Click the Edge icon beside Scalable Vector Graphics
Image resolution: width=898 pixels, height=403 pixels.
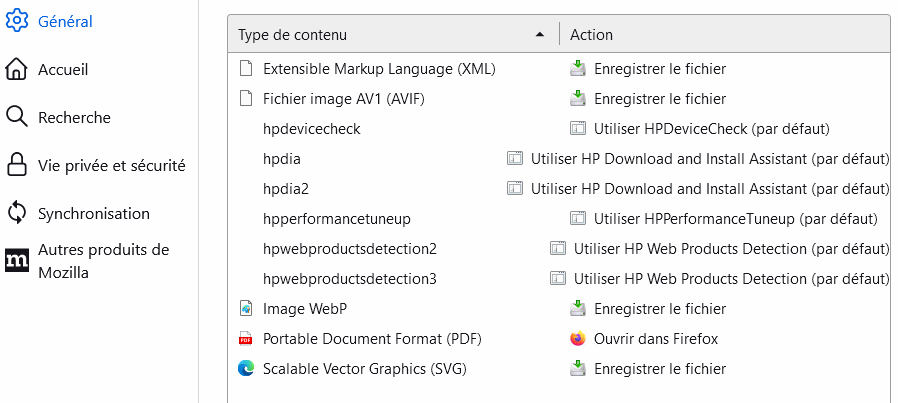point(246,369)
